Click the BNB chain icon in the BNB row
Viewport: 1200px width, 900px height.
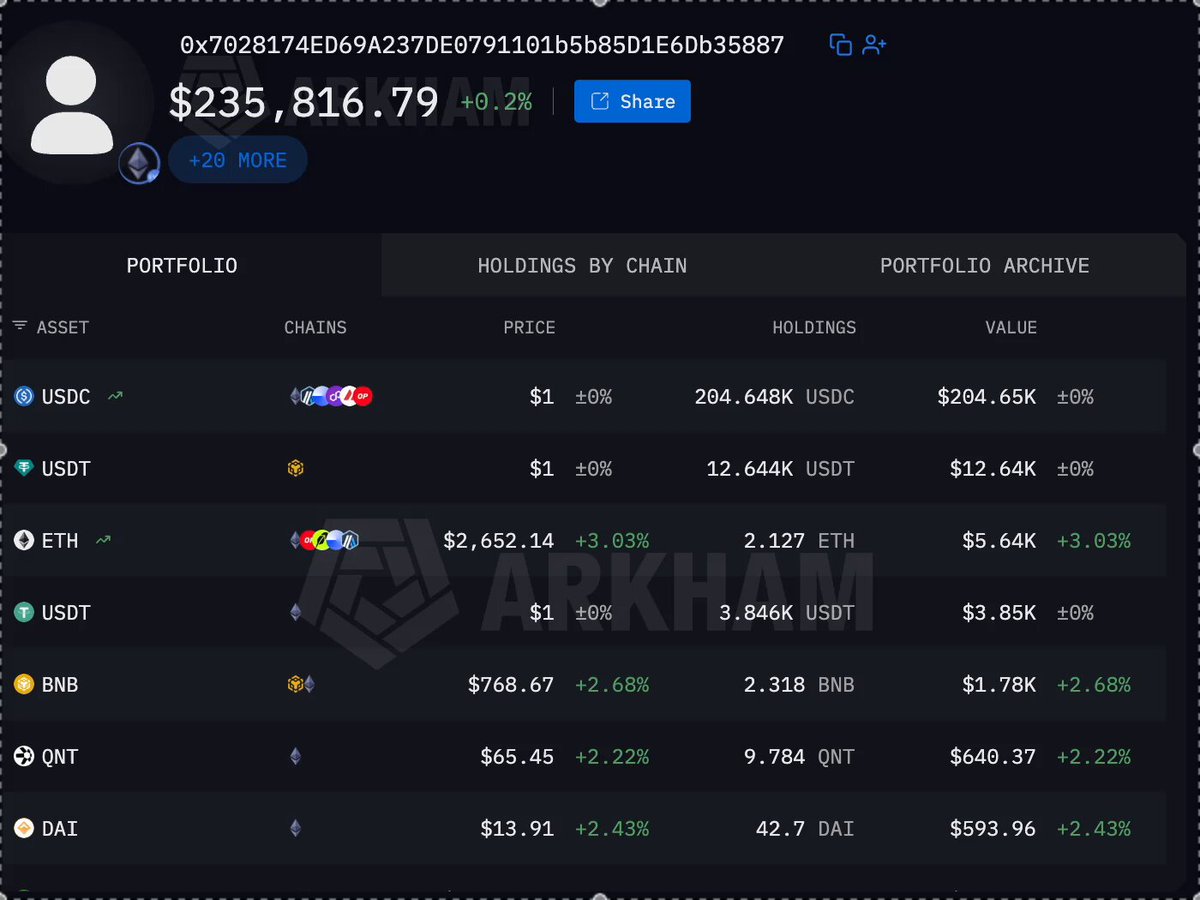coord(295,685)
